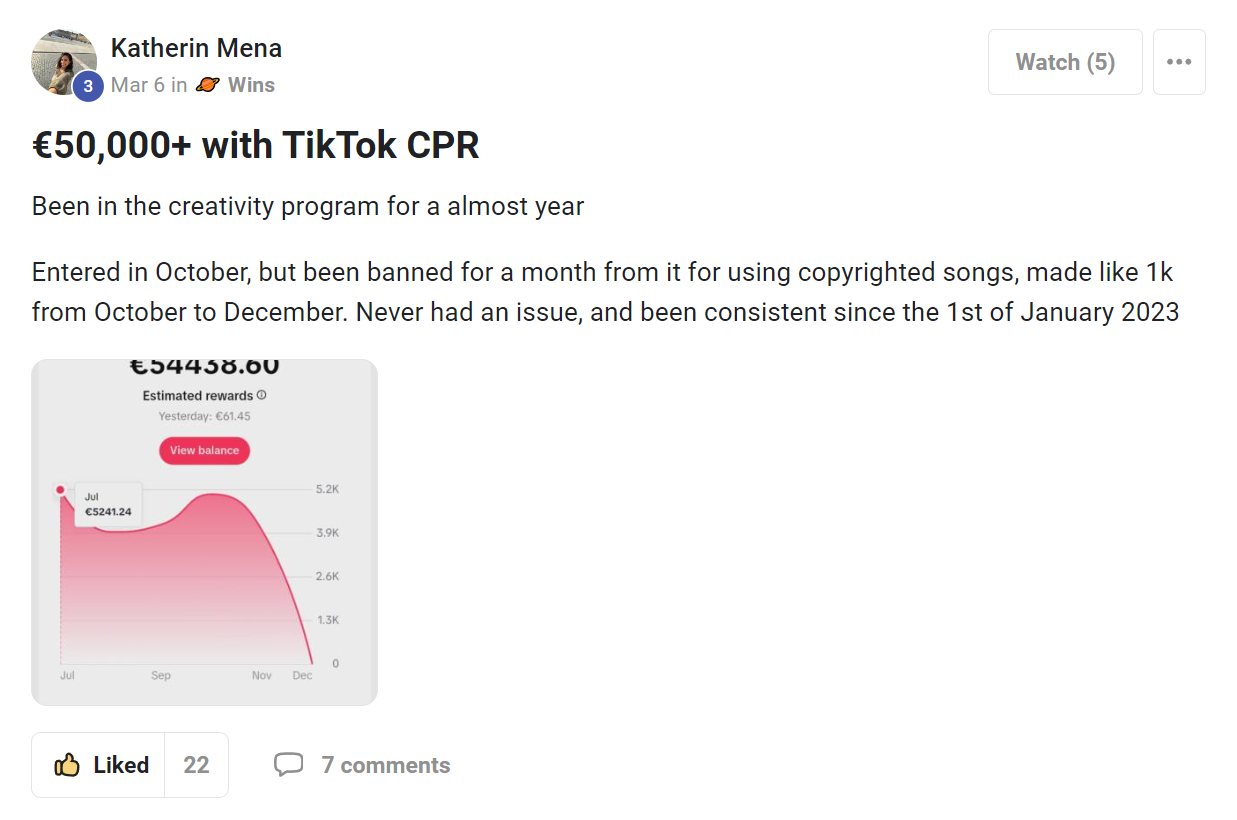Open the Wins category link
1237x820 pixels.
[x=251, y=85]
